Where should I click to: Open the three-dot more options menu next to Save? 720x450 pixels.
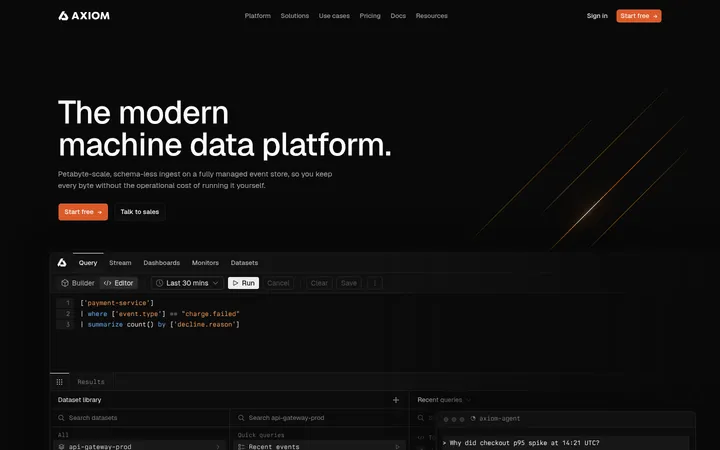(x=375, y=283)
